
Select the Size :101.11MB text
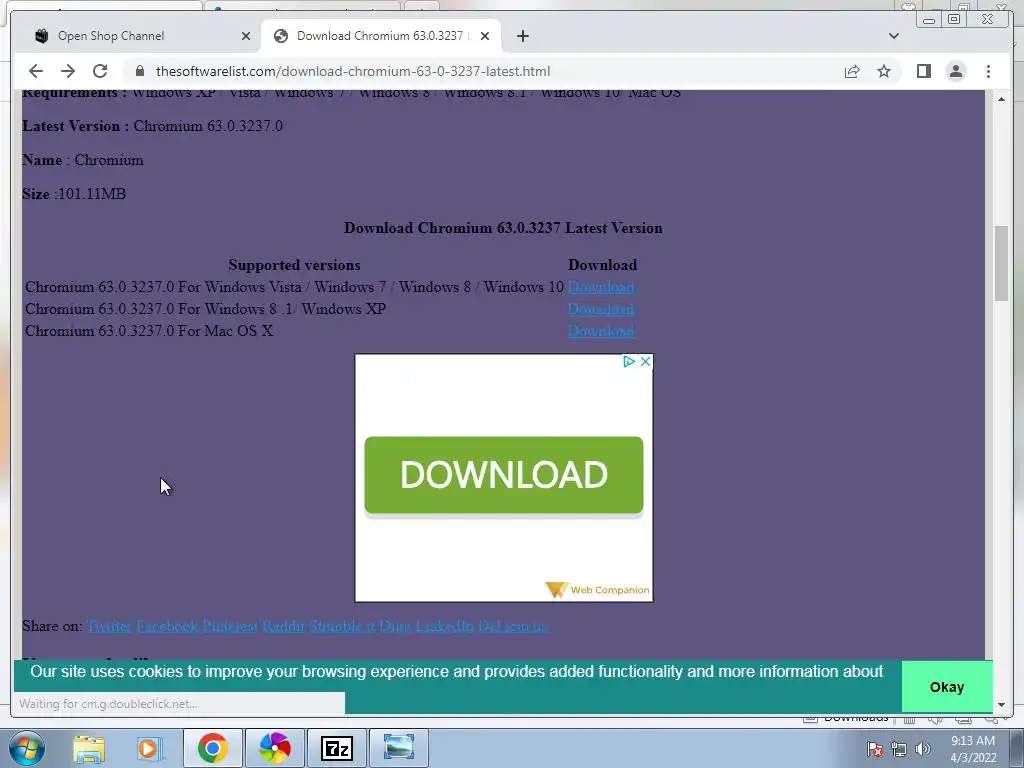click(x=74, y=194)
